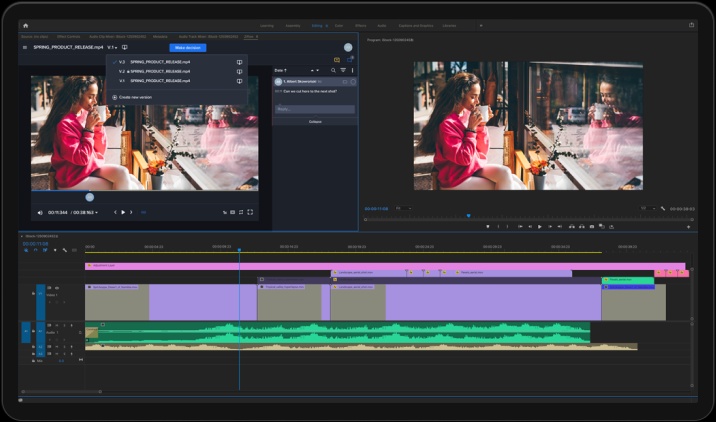716x422 pixels.
Task: Open the Frame.io panel hamburger menu
Action: (x=25, y=47)
